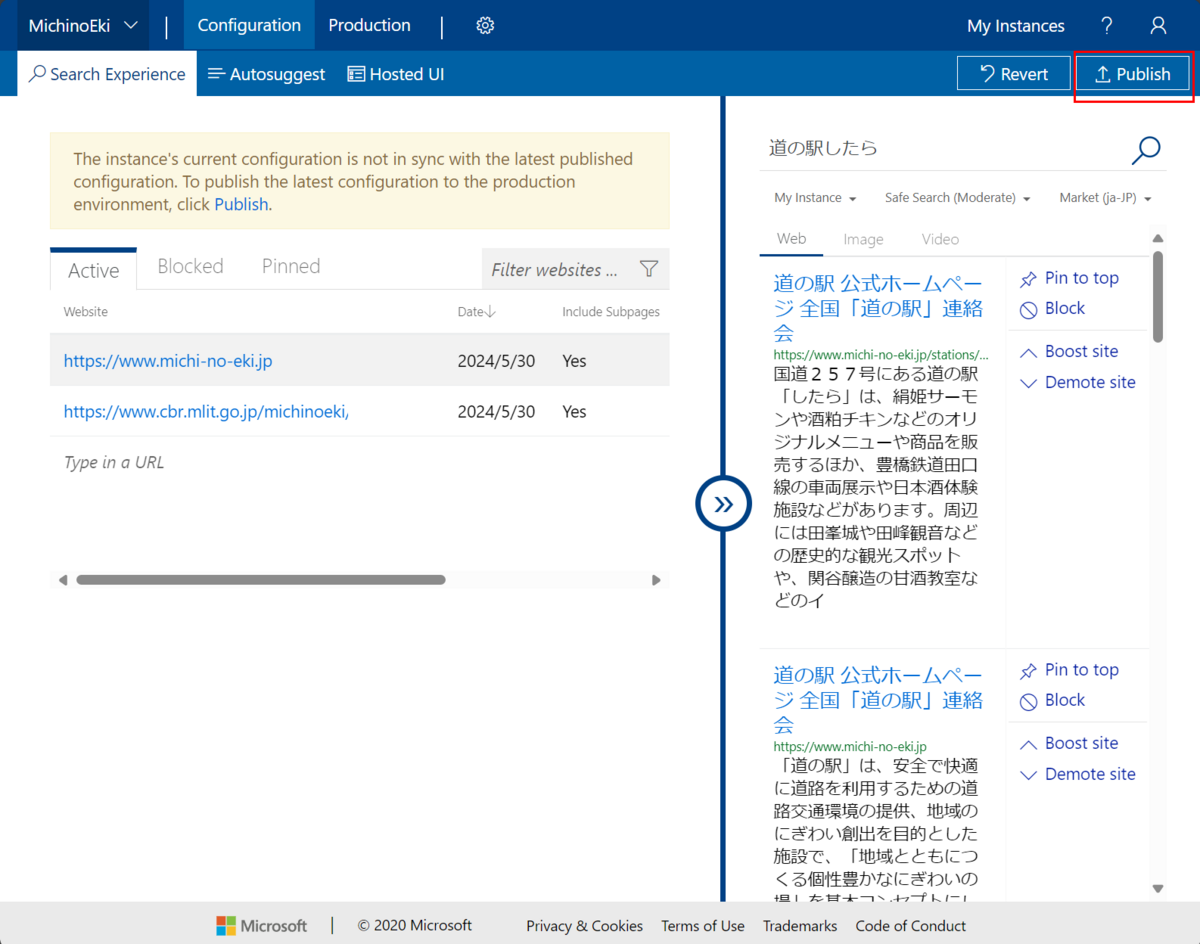Click Yes in the michi-no-eki.jp row

[x=574, y=361]
